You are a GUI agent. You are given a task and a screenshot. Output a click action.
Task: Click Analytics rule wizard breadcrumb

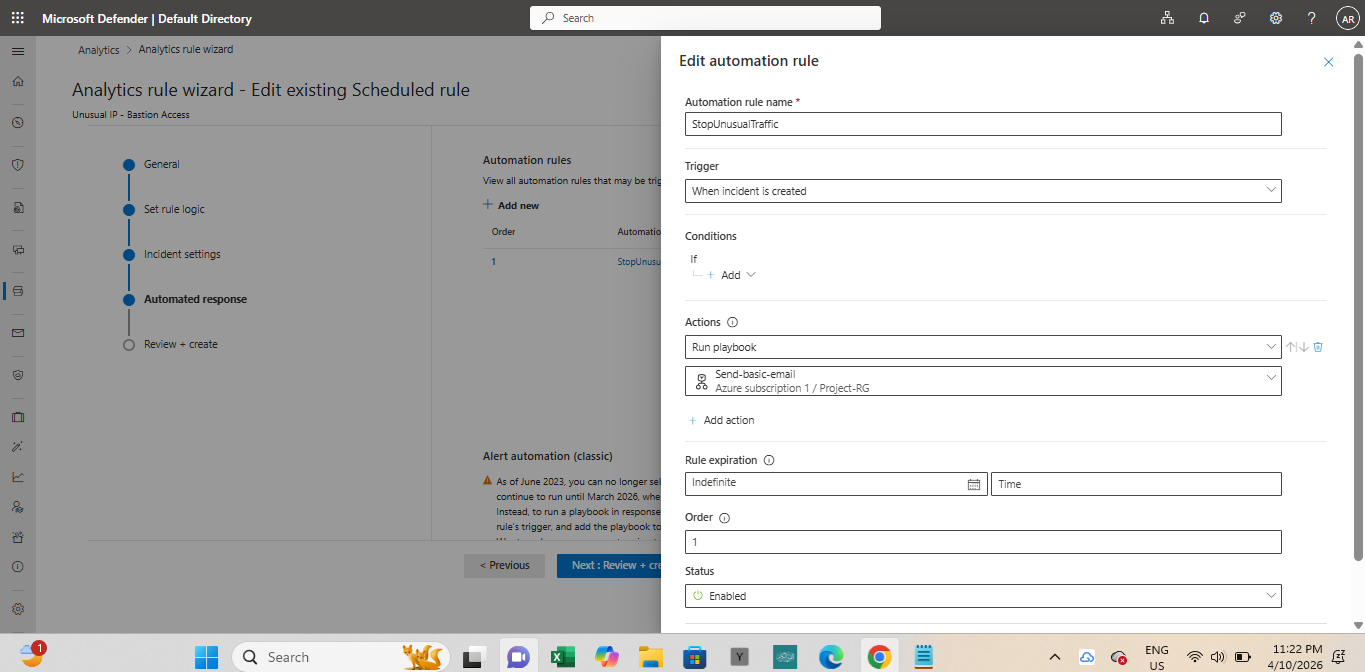pos(186,49)
